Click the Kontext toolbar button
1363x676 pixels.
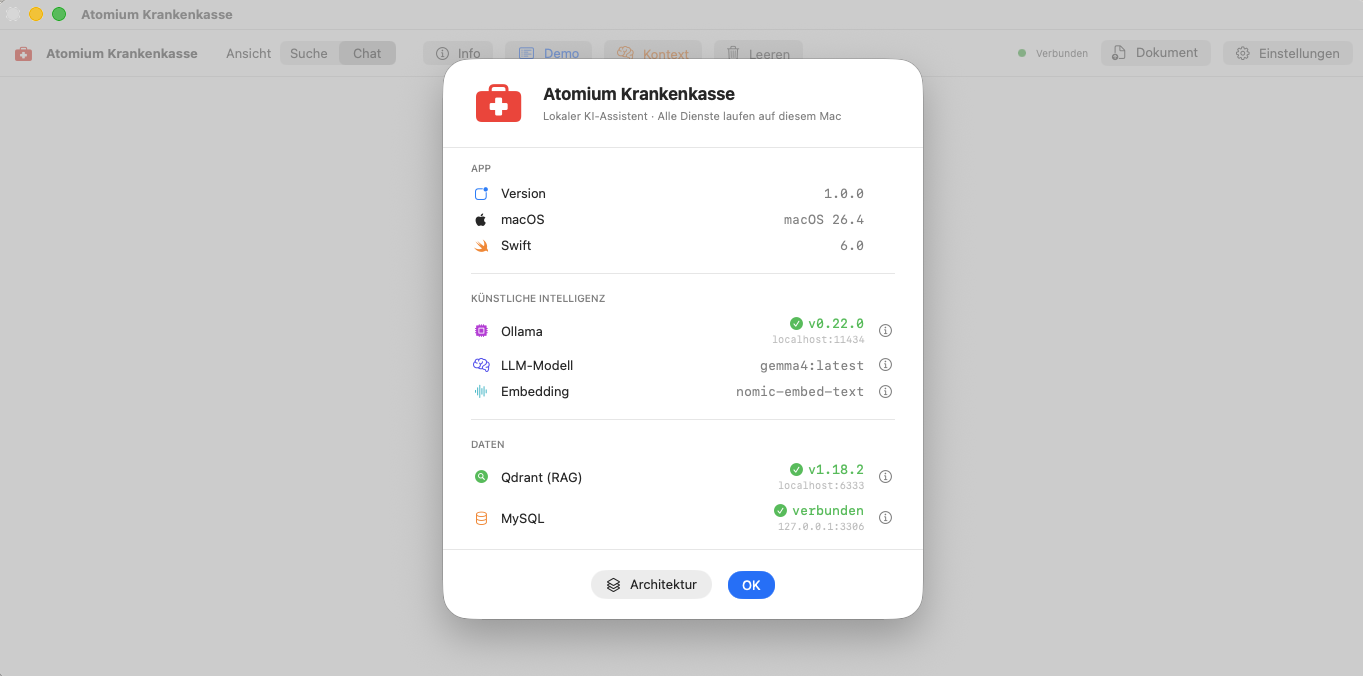pyautogui.click(x=653, y=53)
